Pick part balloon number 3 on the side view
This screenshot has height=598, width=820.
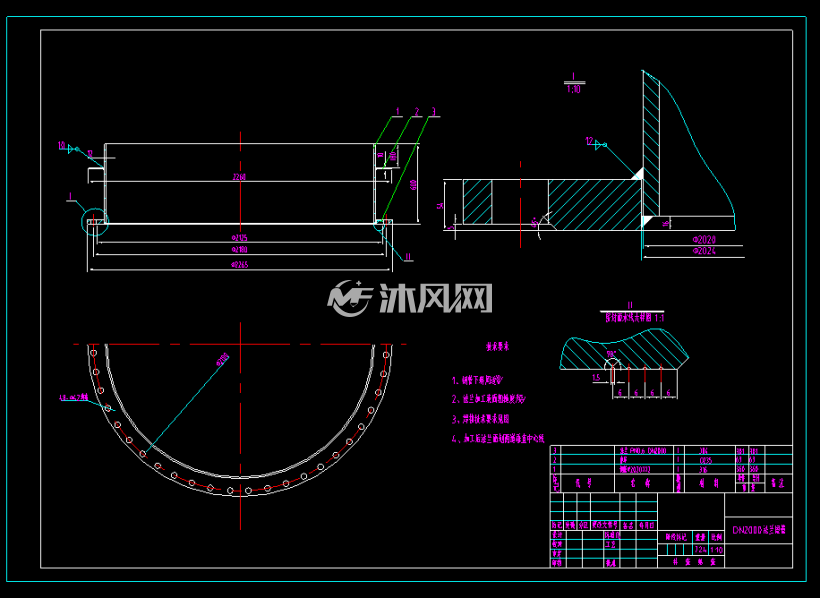[434, 111]
